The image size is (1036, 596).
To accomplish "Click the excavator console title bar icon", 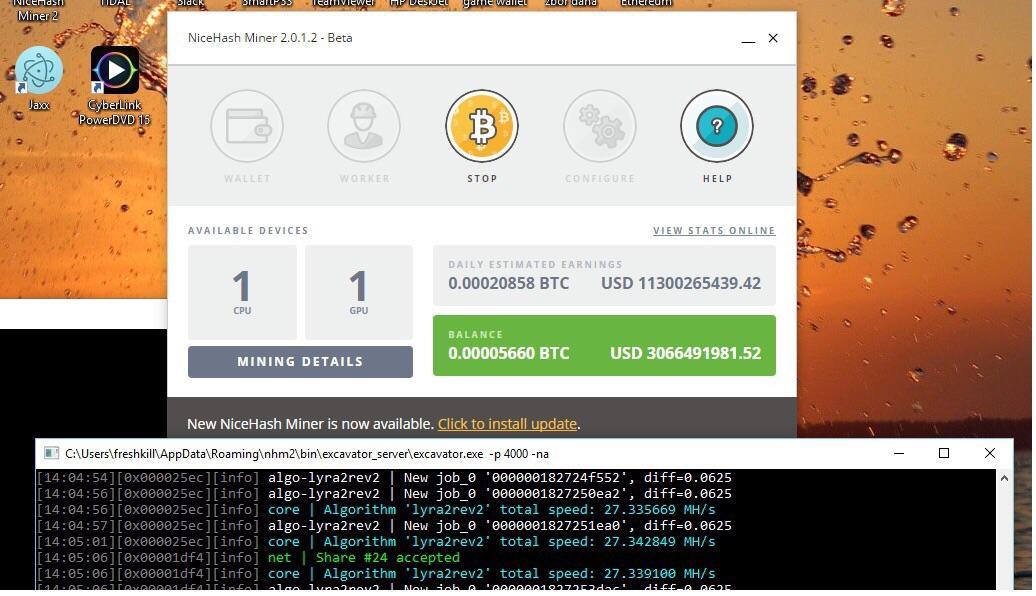I will (x=51, y=453).
